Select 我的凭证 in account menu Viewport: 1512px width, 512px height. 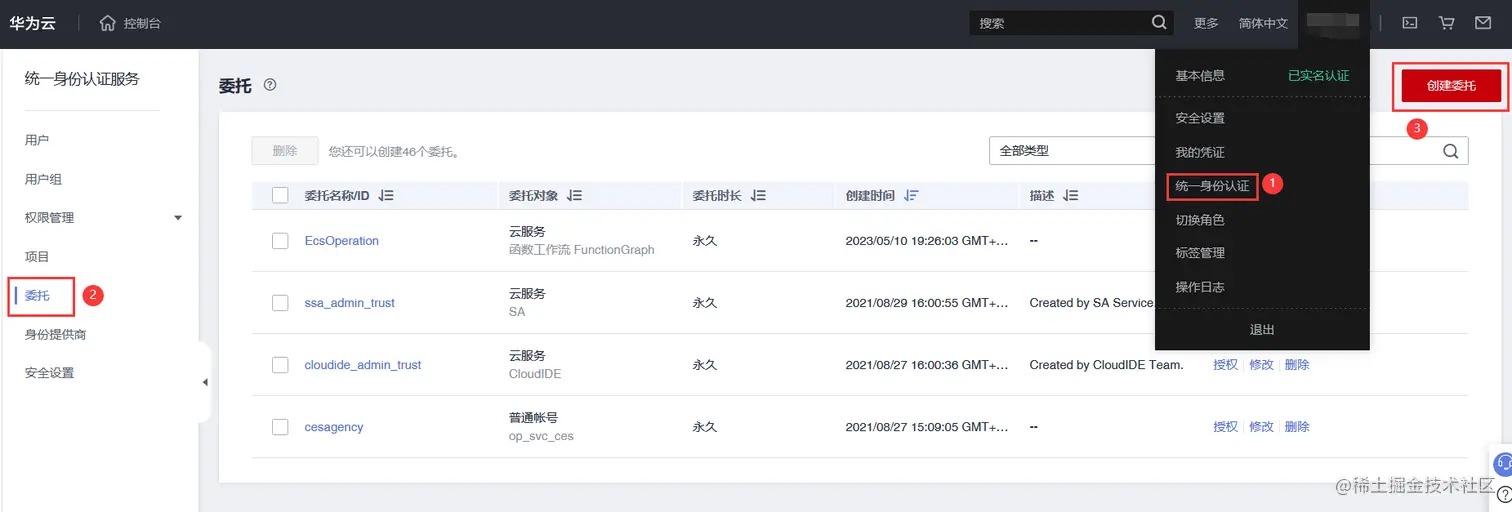(1200, 152)
